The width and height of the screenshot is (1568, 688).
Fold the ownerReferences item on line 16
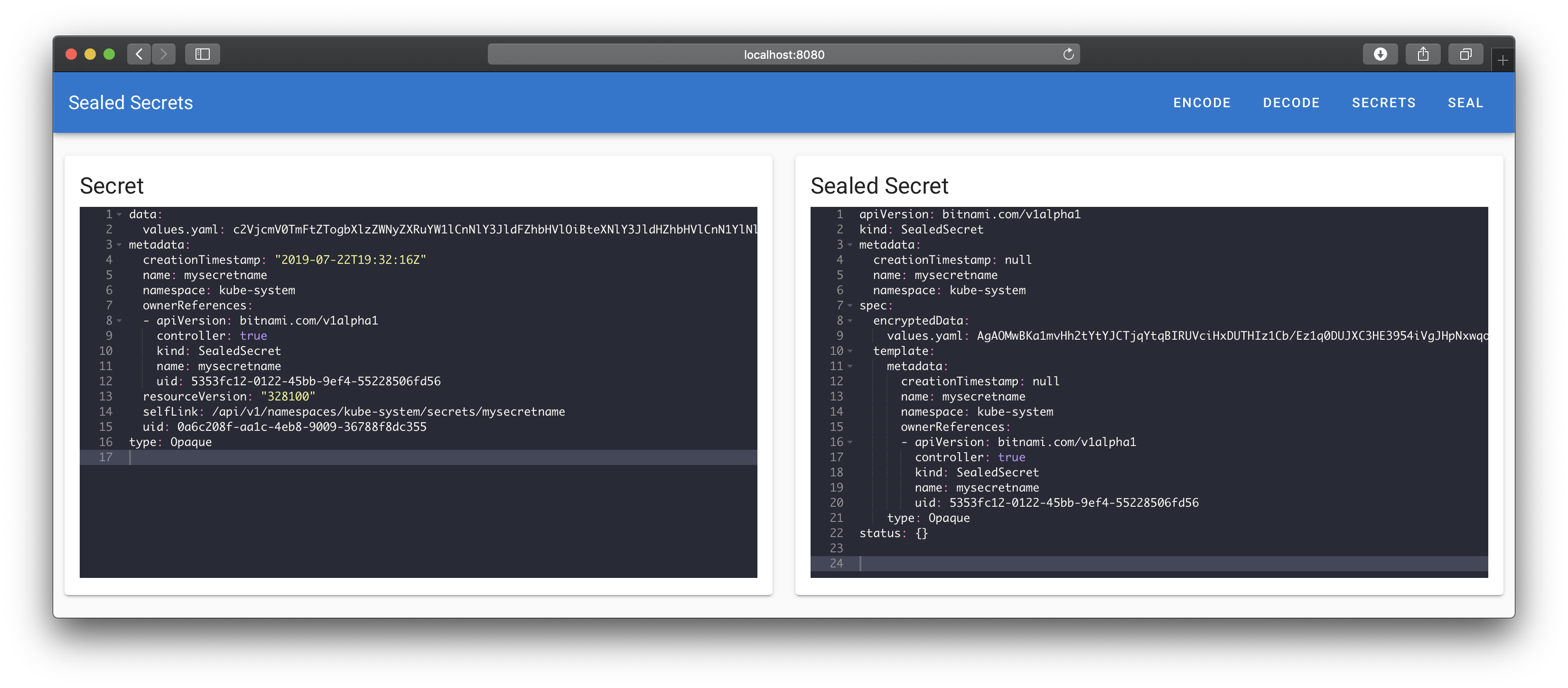(850, 442)
